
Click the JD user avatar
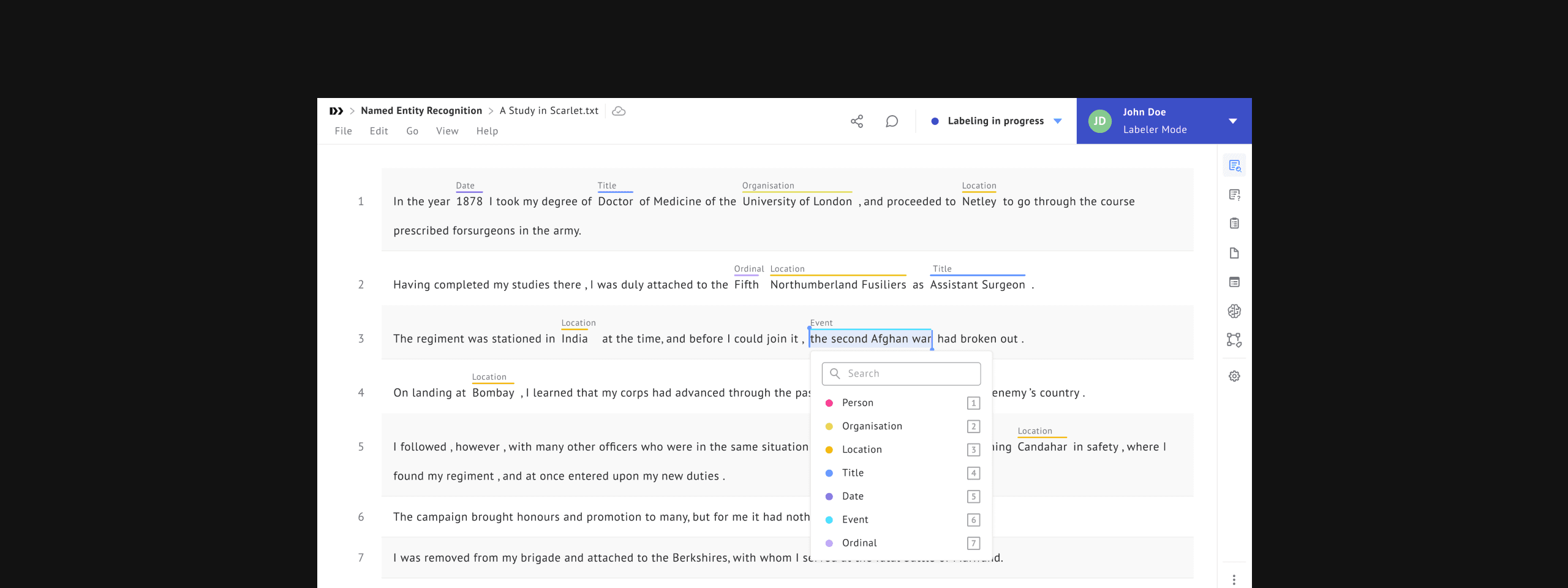click(x=1100, y=121)
